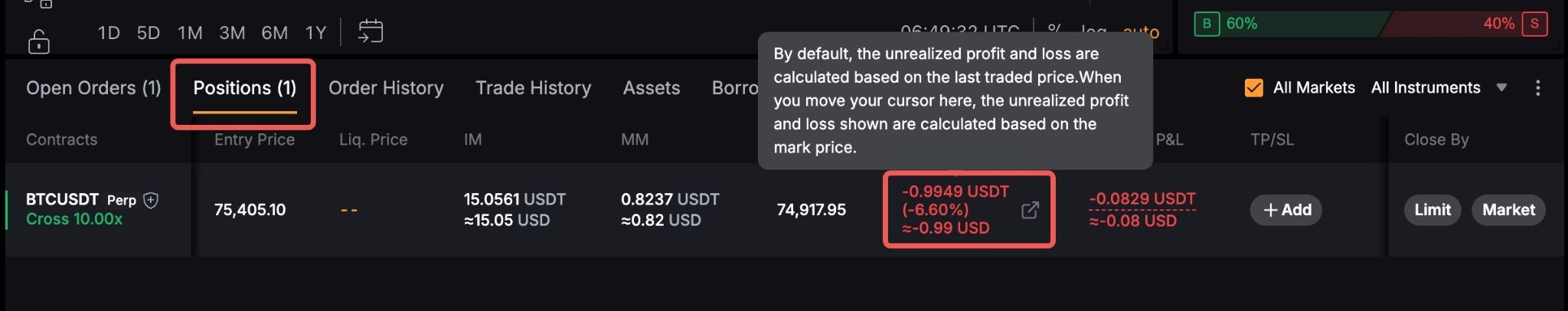Click the buy/sell ratio bar
The width and height of the screenshot is (1568, 311).
tap(1370, 24)
